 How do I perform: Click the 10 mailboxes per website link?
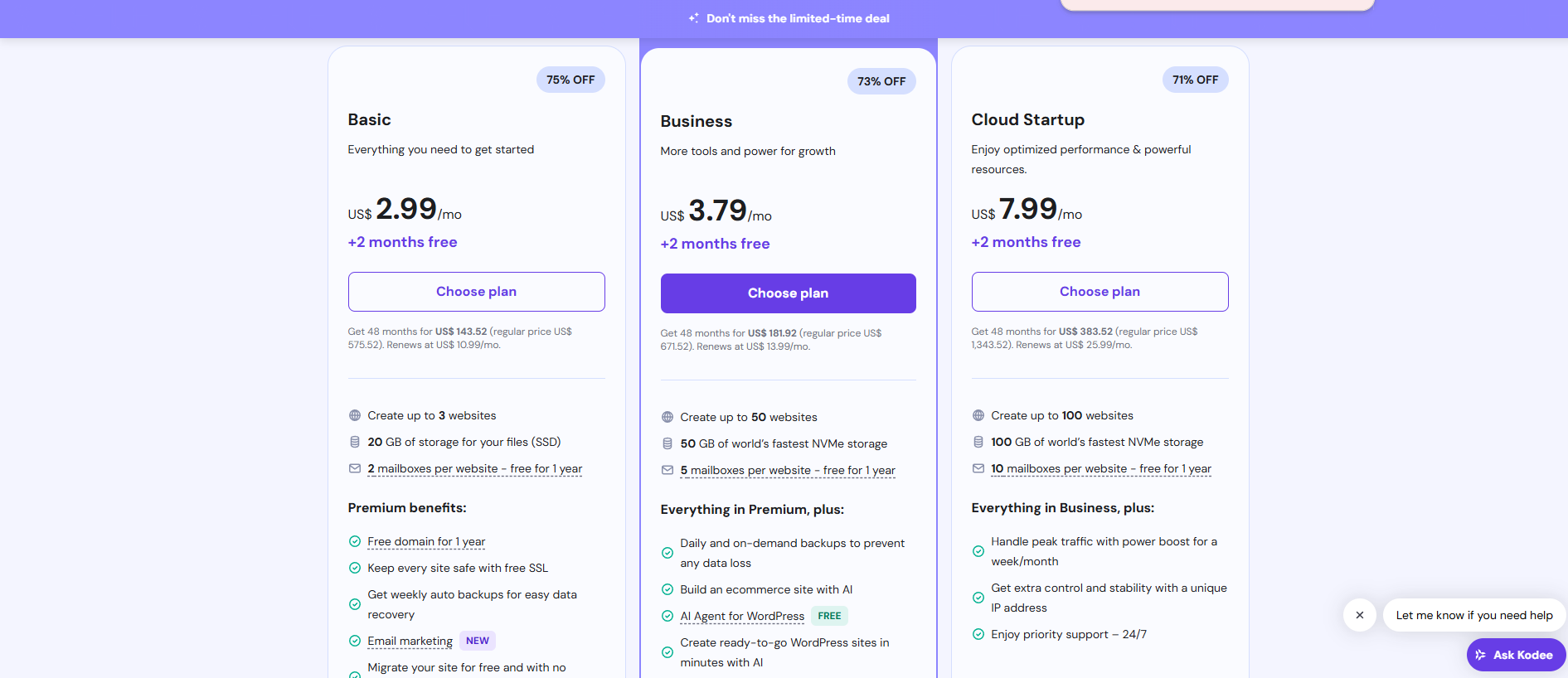1100,468
